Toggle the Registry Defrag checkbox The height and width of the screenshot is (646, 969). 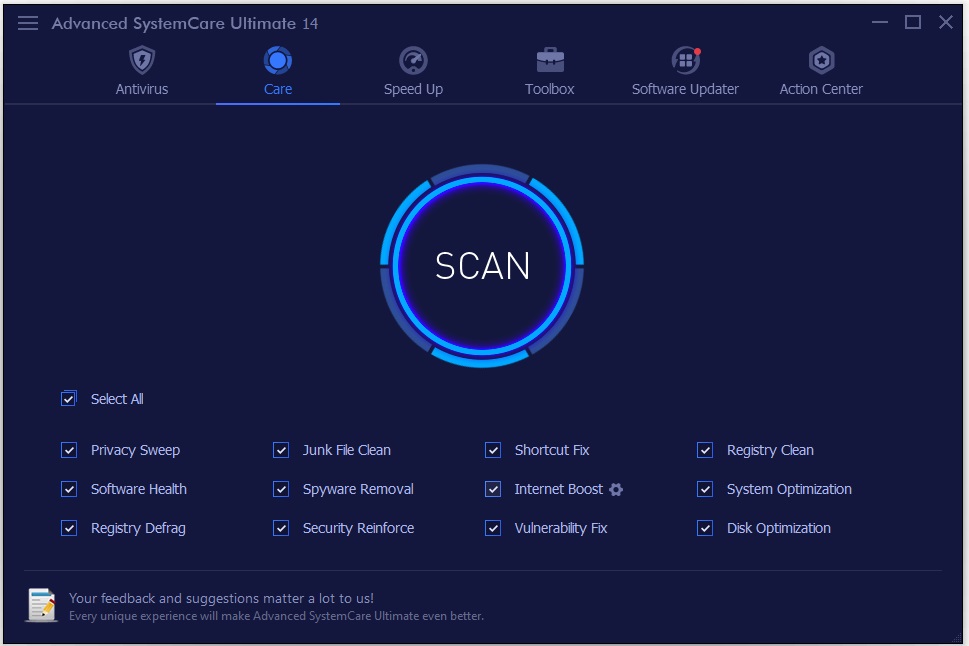(x=69, y=528)
